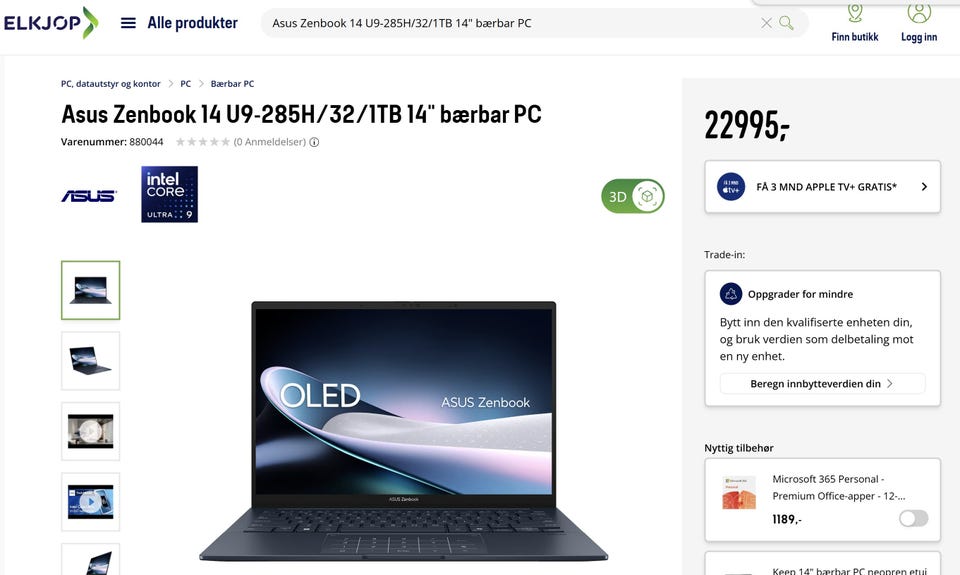
Task: Click the Logg inn user icon
Action: [x=919, y=12]
